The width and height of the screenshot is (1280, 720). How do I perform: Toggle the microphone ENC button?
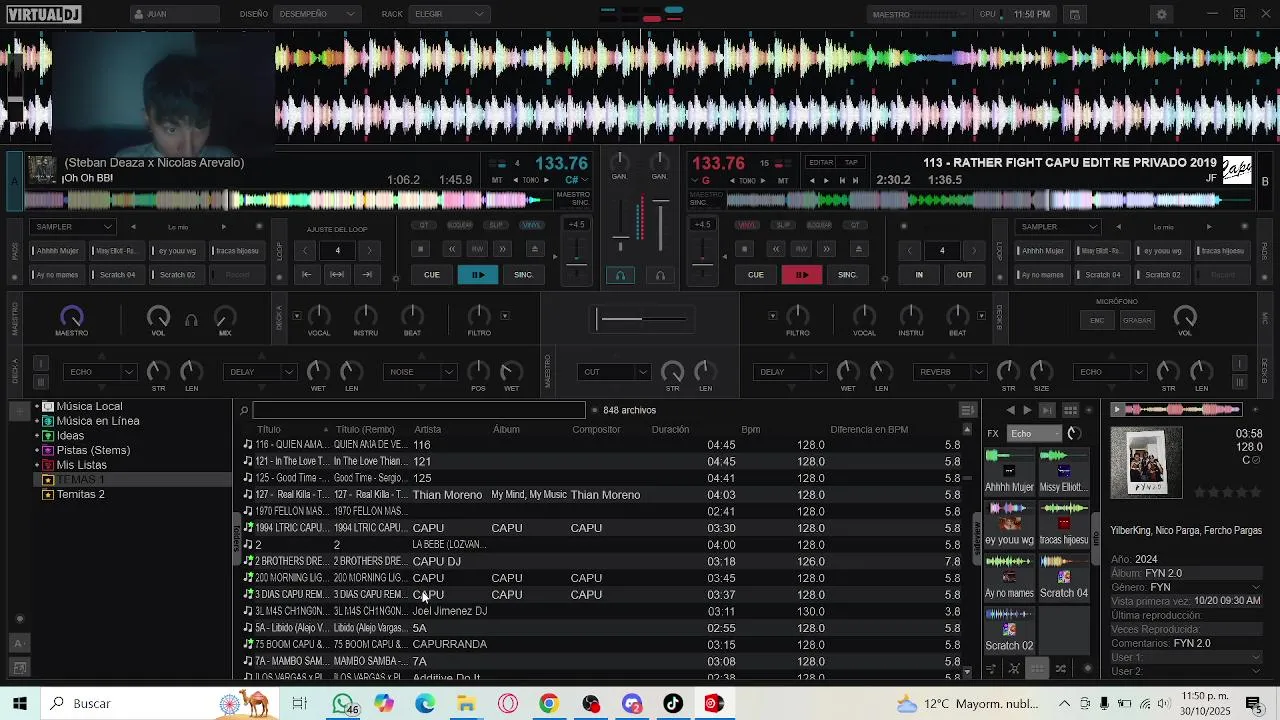[x=1097, y=320]
